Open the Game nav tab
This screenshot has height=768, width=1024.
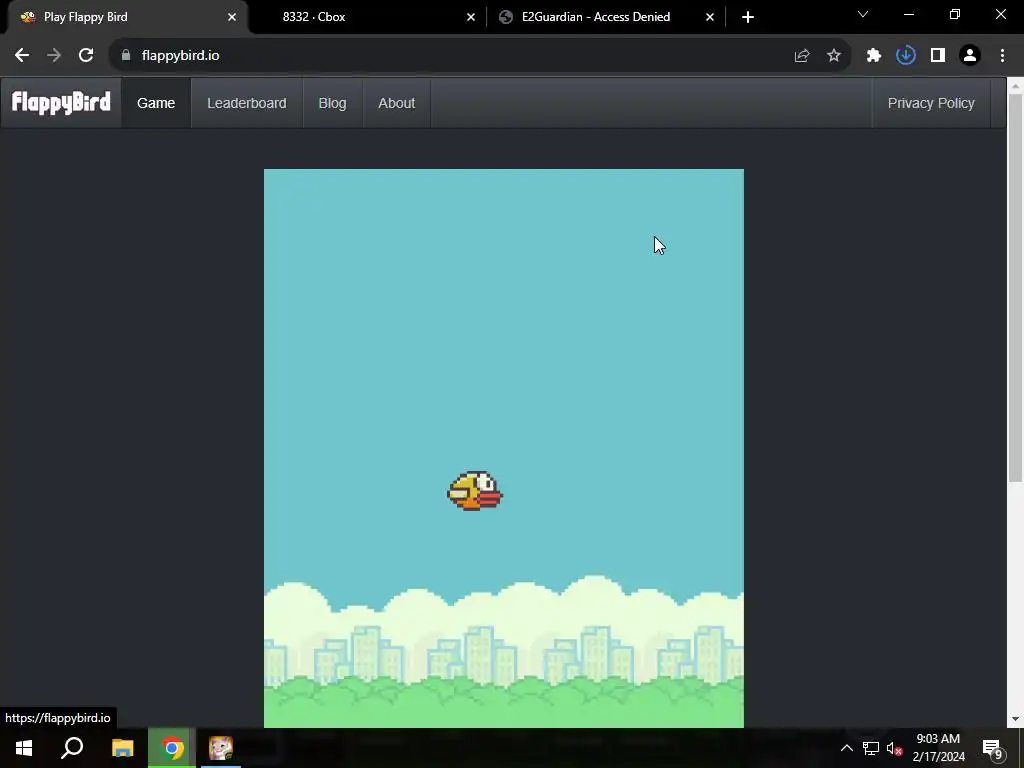156,103
